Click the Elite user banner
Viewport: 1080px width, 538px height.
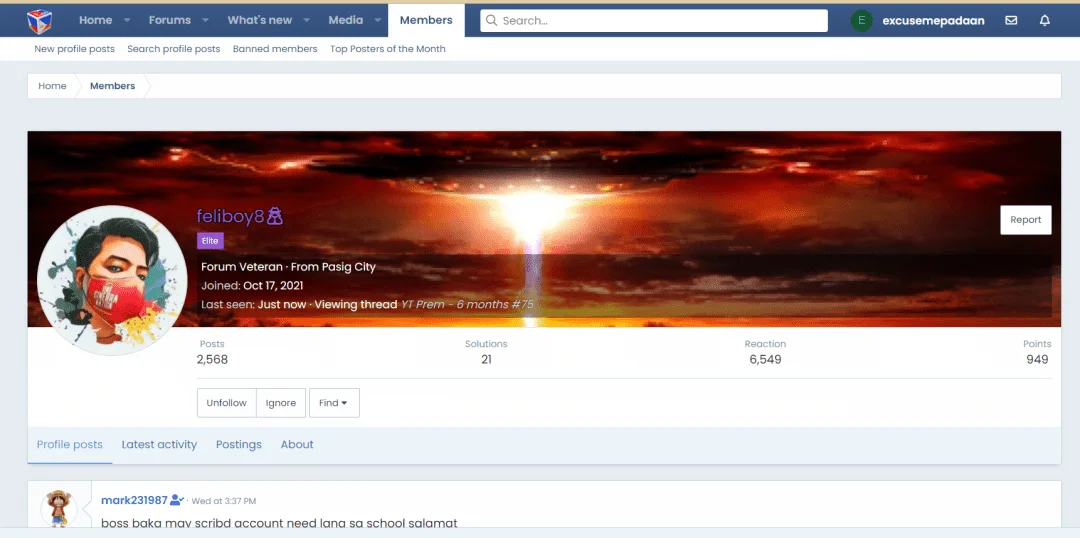pos(210,240)
